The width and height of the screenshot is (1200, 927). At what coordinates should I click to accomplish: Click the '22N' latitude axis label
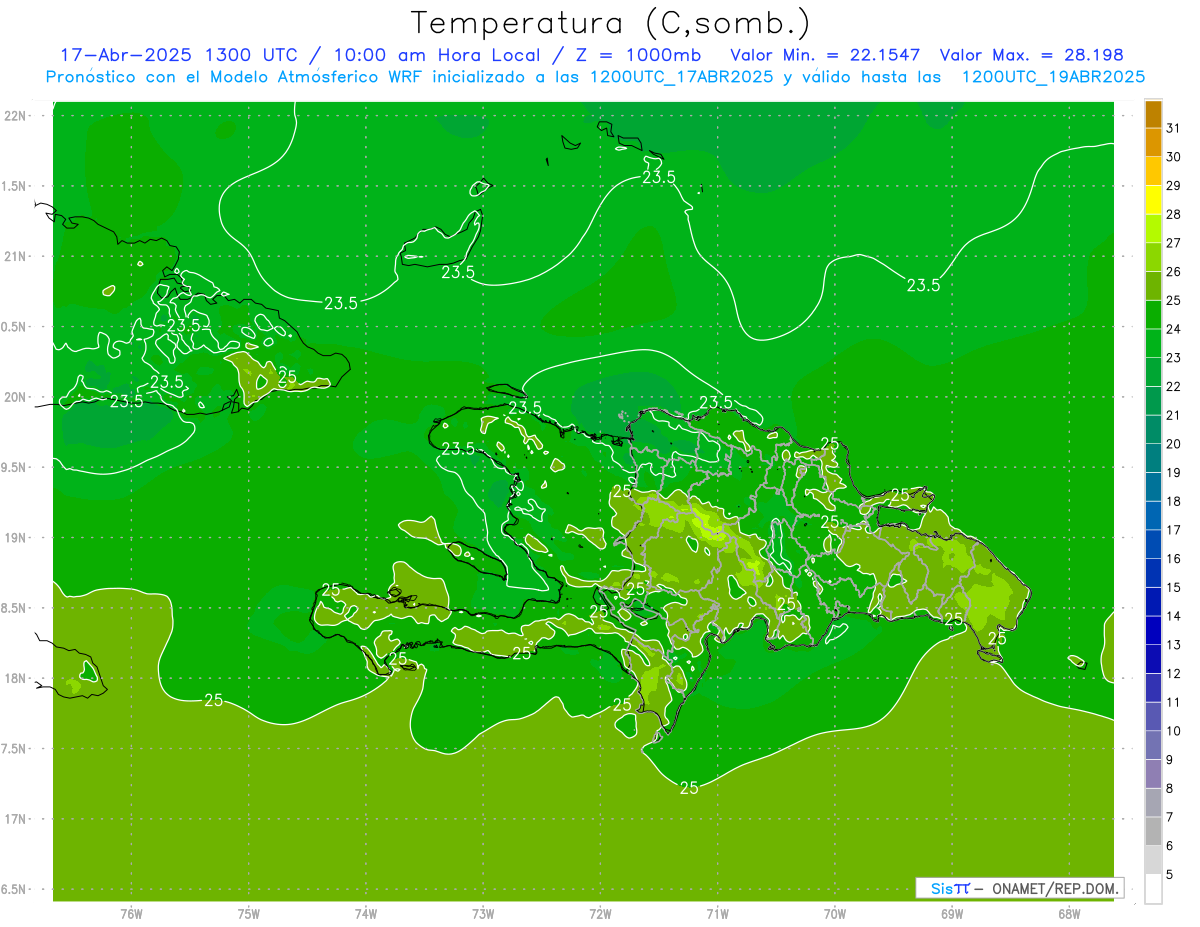pyautogui.click(x=13, y=116)
